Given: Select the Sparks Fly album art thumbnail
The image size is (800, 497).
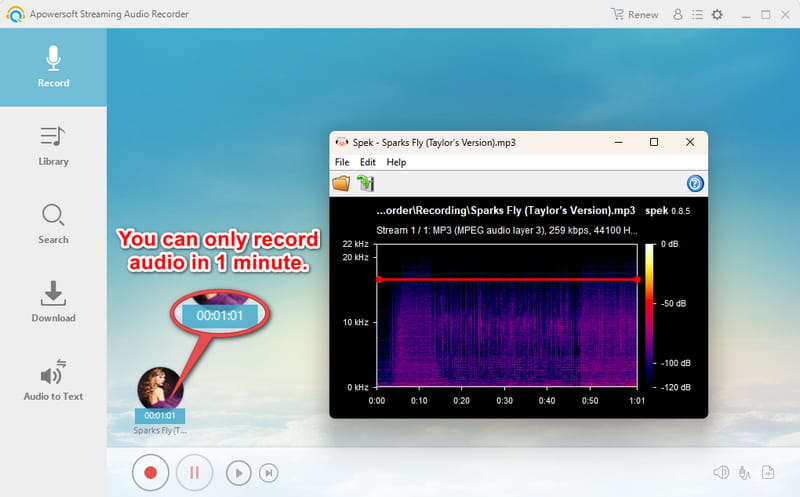Looking at the screenshot, I should (160, 388).
